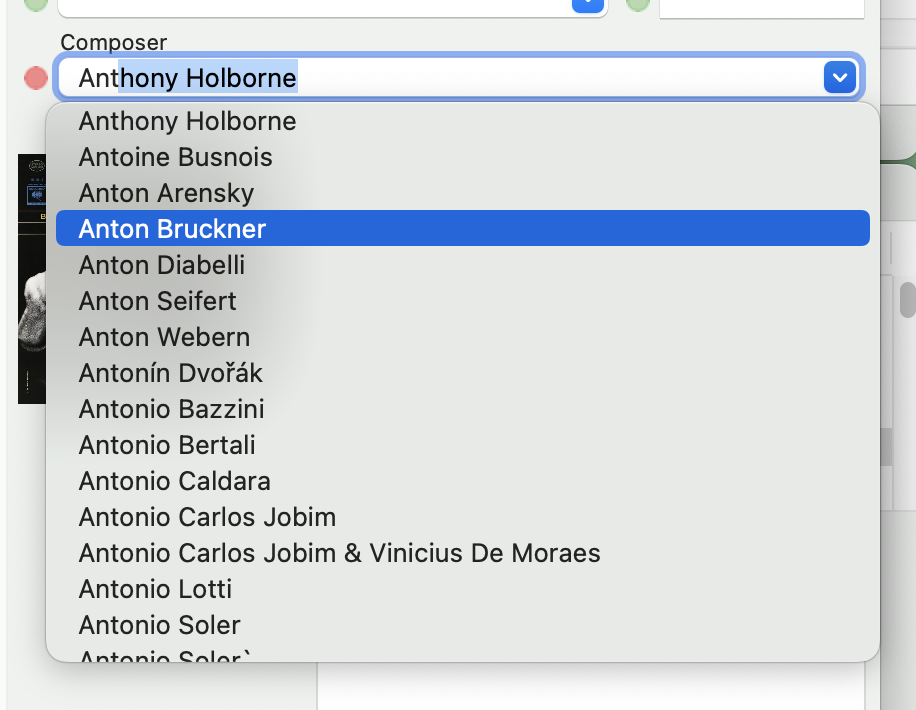Pick Antonio Bertali from the list
The image size is (916, 710).
[167, 445]
